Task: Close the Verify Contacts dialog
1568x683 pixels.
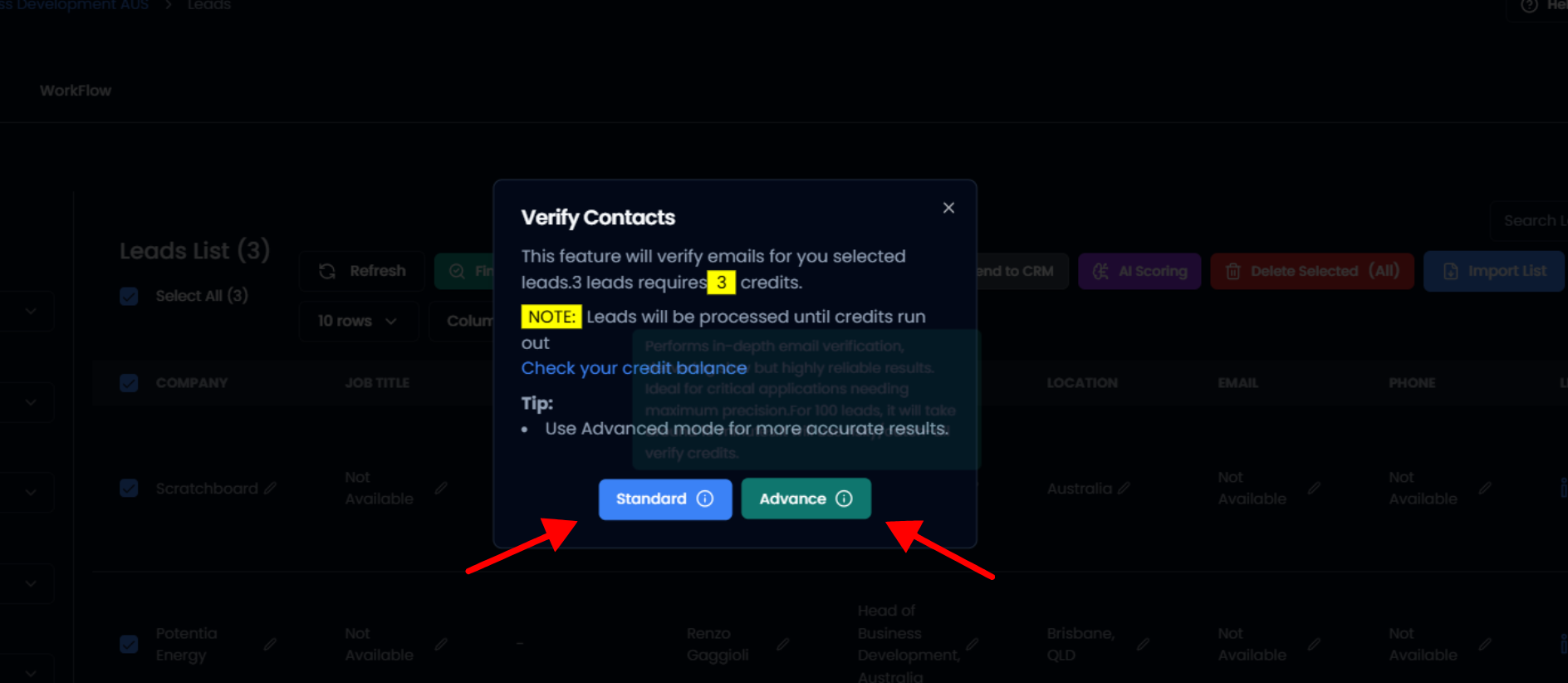Action: pyautogui.click(x=948, y=208)
